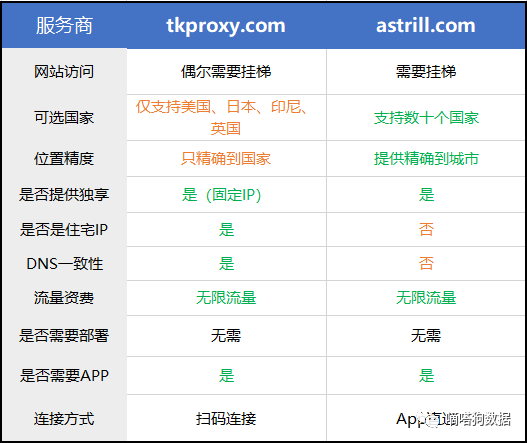This screenshot has height=443, width=527.
Task: Select the 提供精确到城市 cell
Action: click(425, 159)
